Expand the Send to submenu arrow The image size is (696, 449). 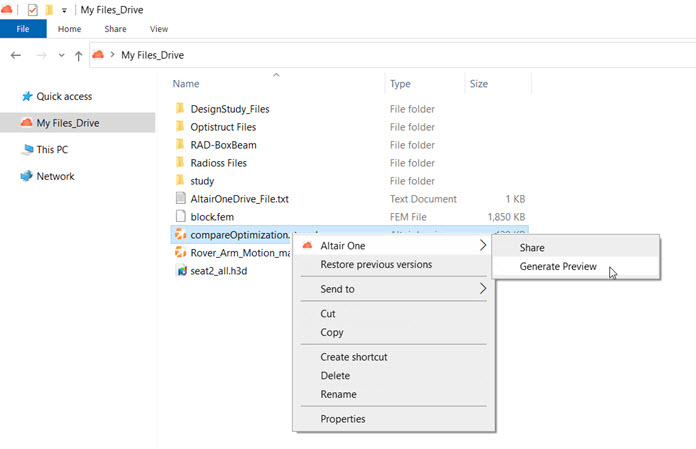click(482, 289)
